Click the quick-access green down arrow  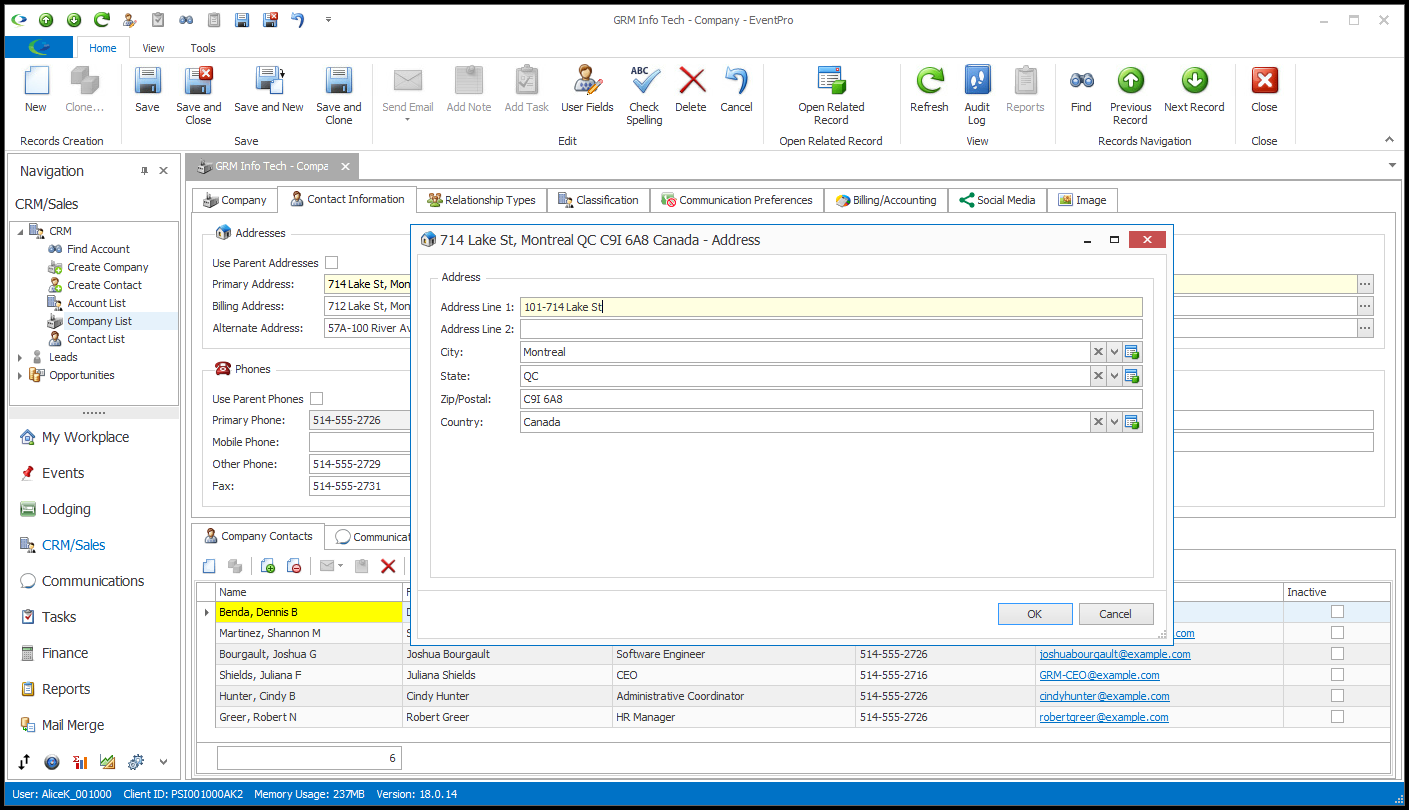tap(75, 20)
